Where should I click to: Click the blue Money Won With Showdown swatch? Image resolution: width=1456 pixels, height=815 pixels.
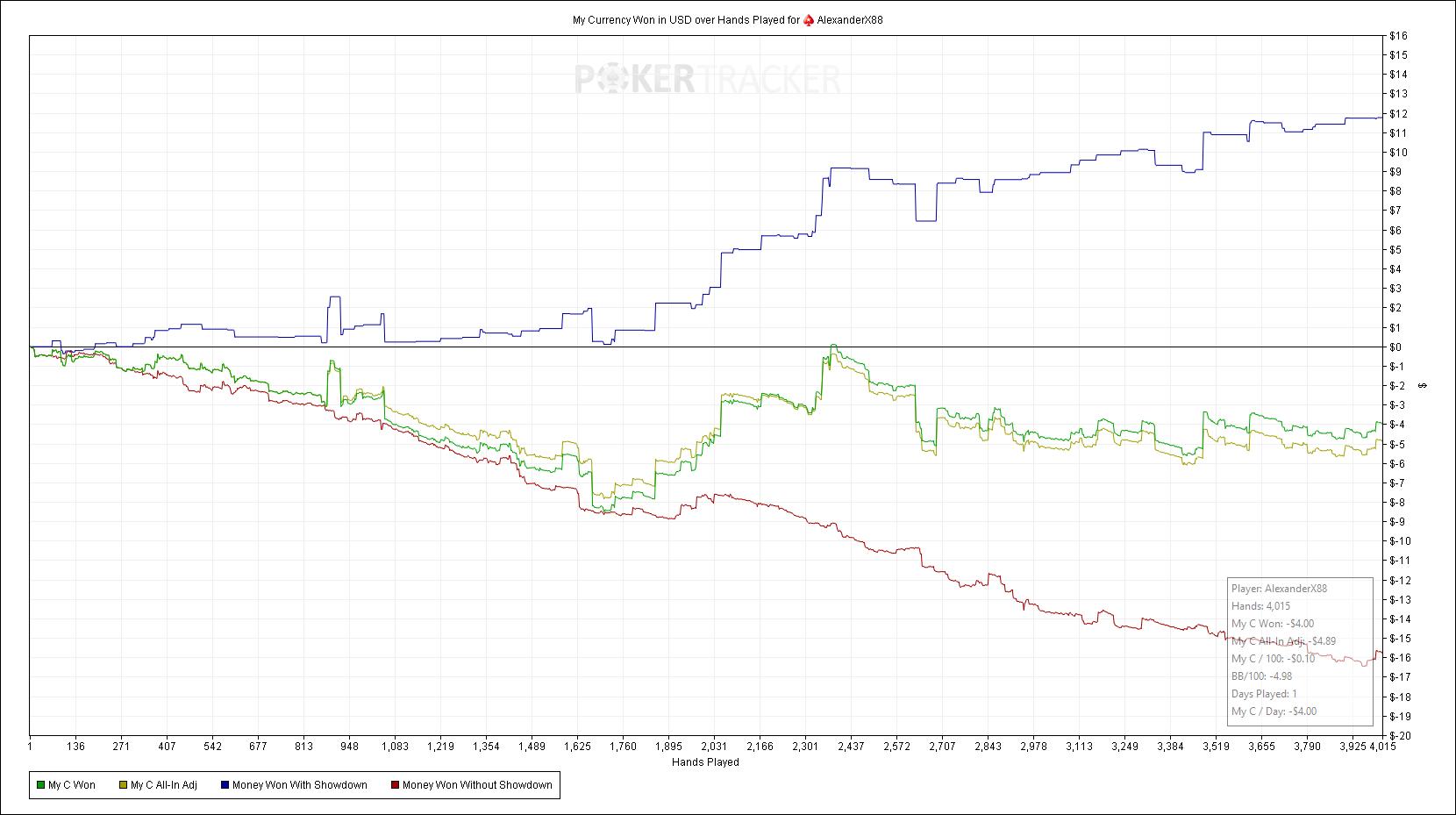(225, 785)
